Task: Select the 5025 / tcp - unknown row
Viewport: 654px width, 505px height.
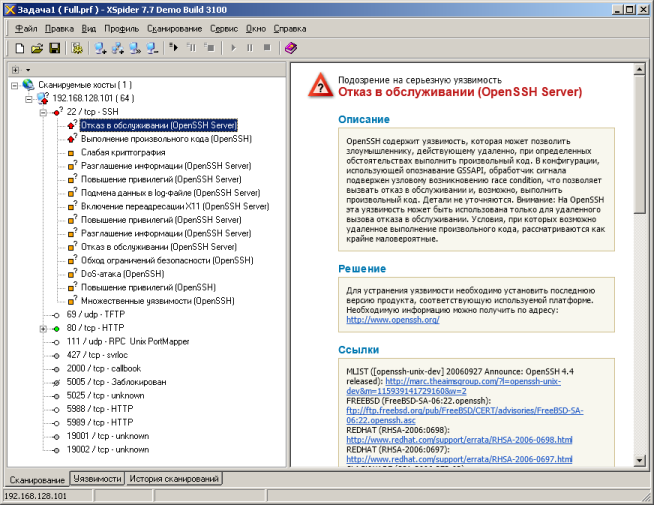Action: tap(105, 396)
